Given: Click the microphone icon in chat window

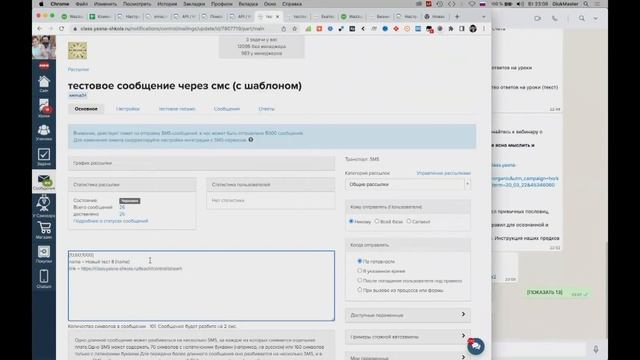Looking at the screenshot, I should tap(596, 349).
